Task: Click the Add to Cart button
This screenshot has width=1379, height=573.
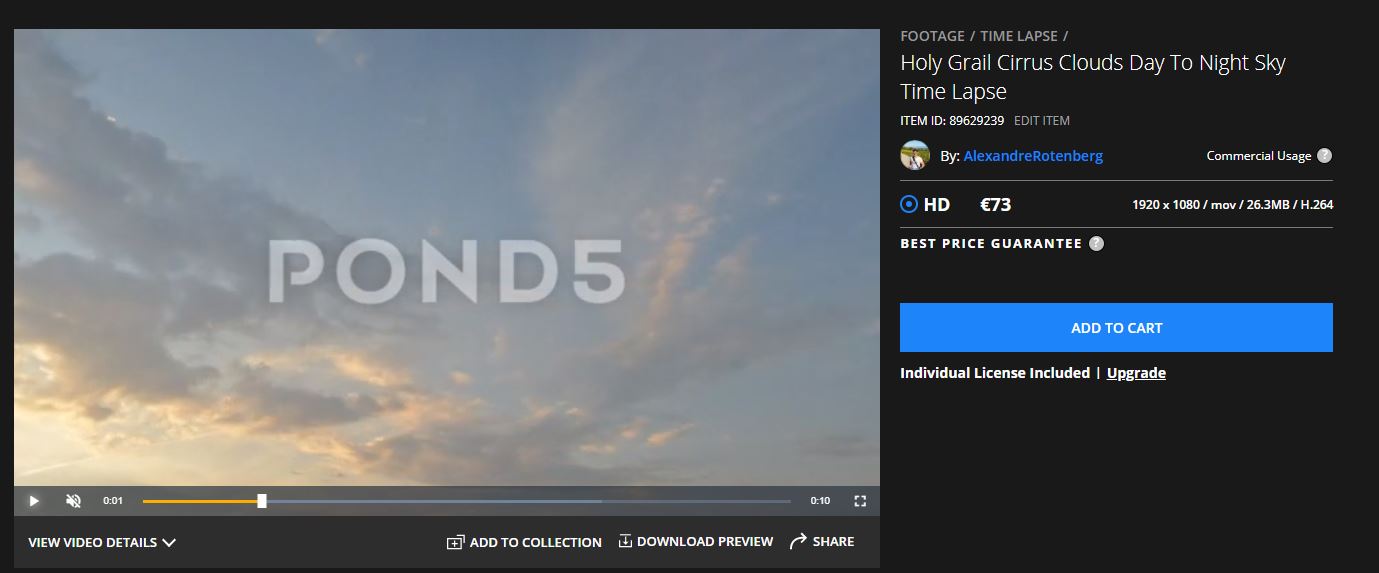Action: coord(1116,328)
